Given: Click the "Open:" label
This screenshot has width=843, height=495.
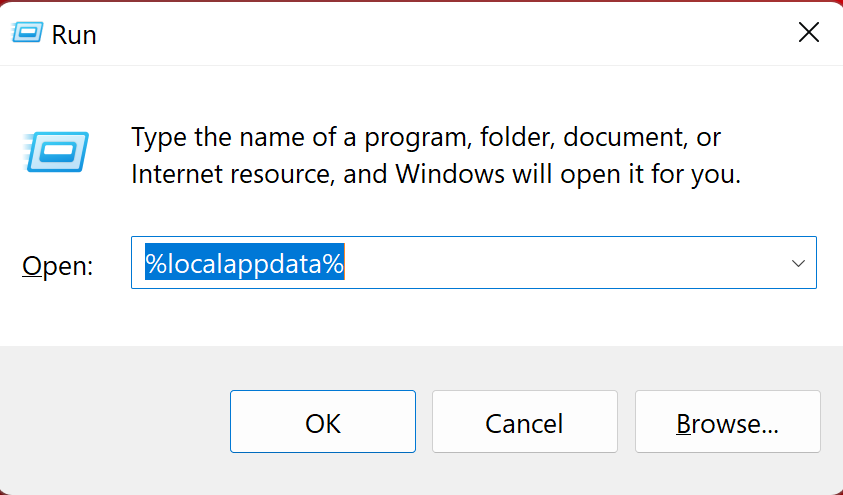Looking at the screenshot, I should pos(58,266).
